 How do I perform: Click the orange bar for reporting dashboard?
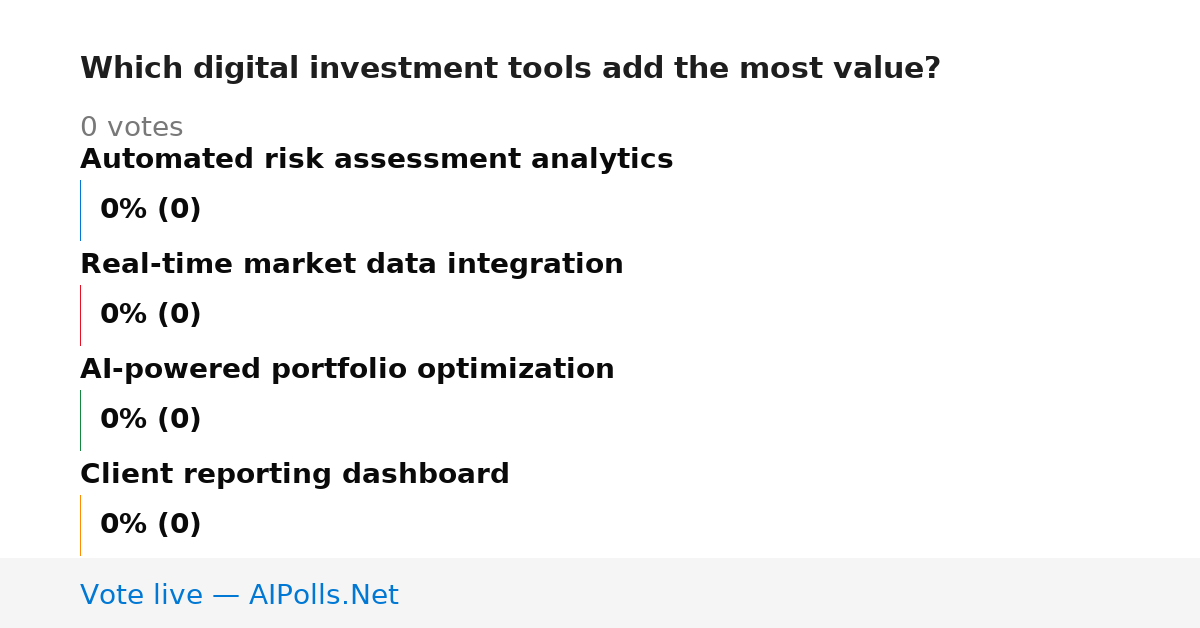tap(80, 525)
